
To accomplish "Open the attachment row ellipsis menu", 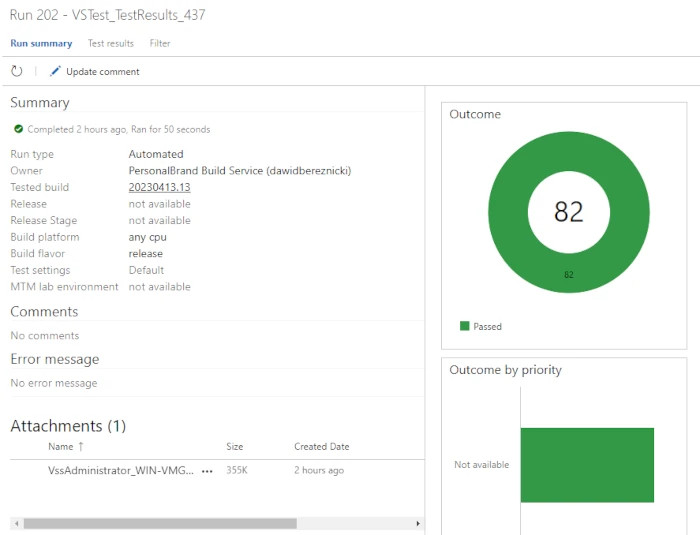I will point(207,471).
